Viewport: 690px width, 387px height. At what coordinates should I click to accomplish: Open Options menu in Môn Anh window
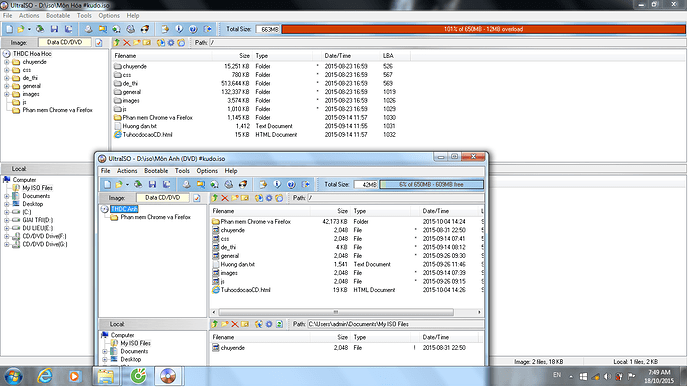[x=207, y=171]
